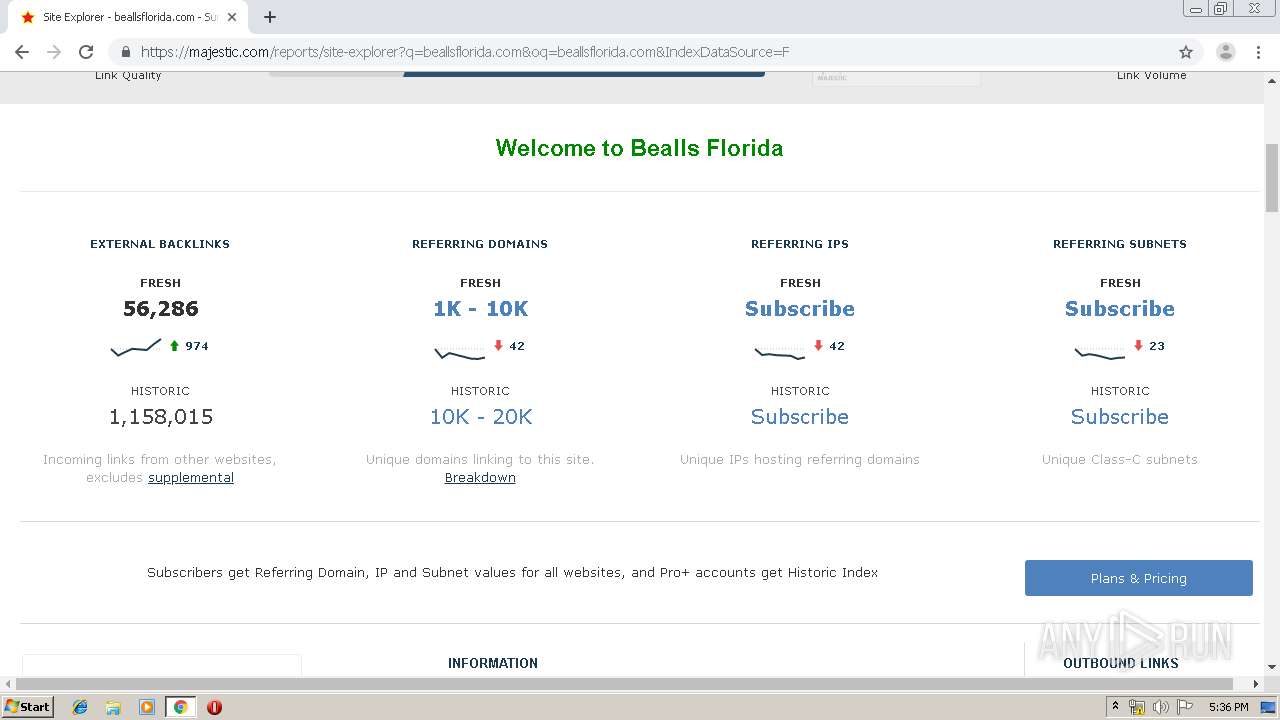
Task: Click the scroll right arrow of the horizontal scrollbar
Action: 1256,684
